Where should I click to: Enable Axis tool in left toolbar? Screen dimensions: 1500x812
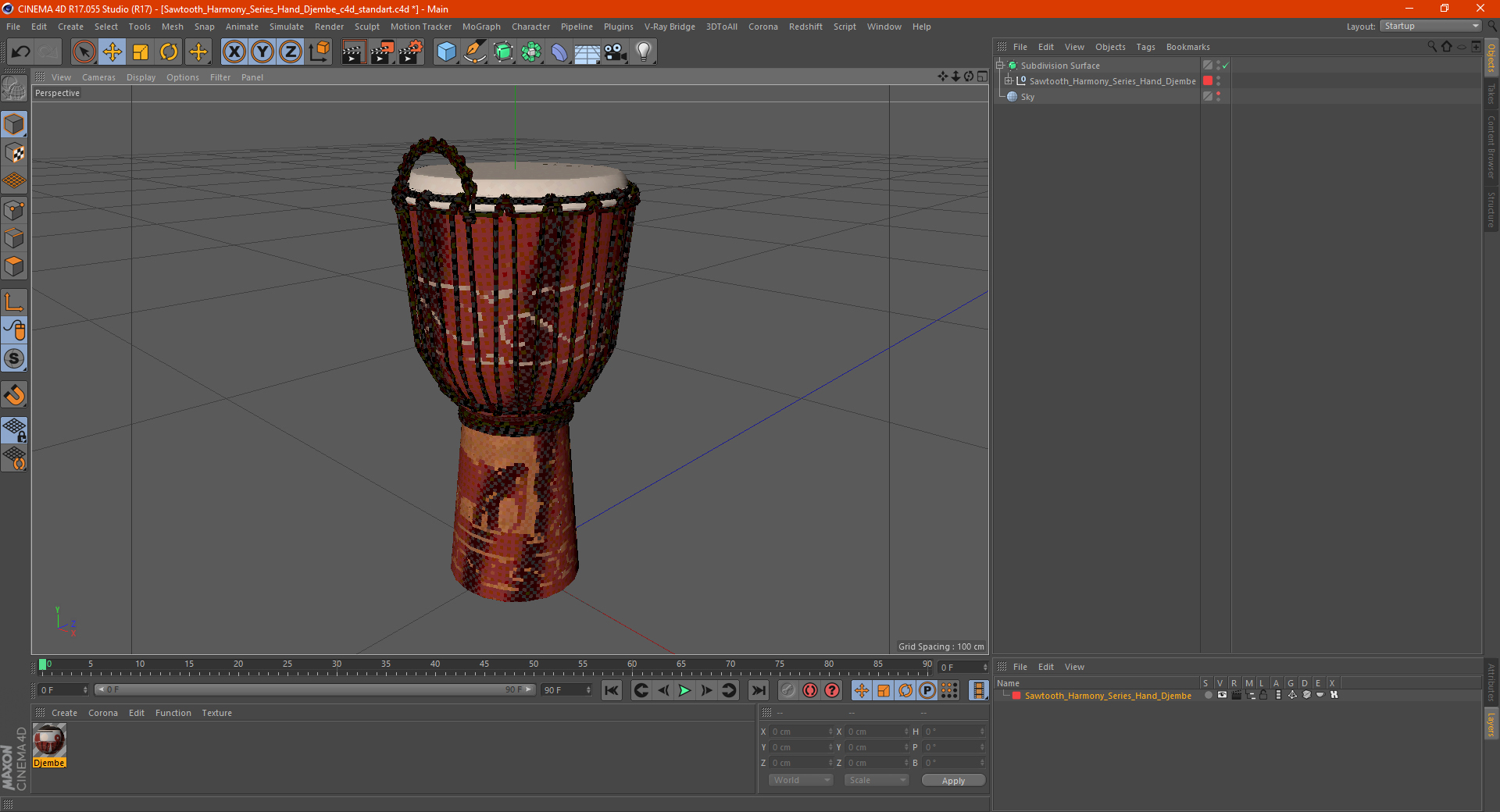tap(14, 301)
